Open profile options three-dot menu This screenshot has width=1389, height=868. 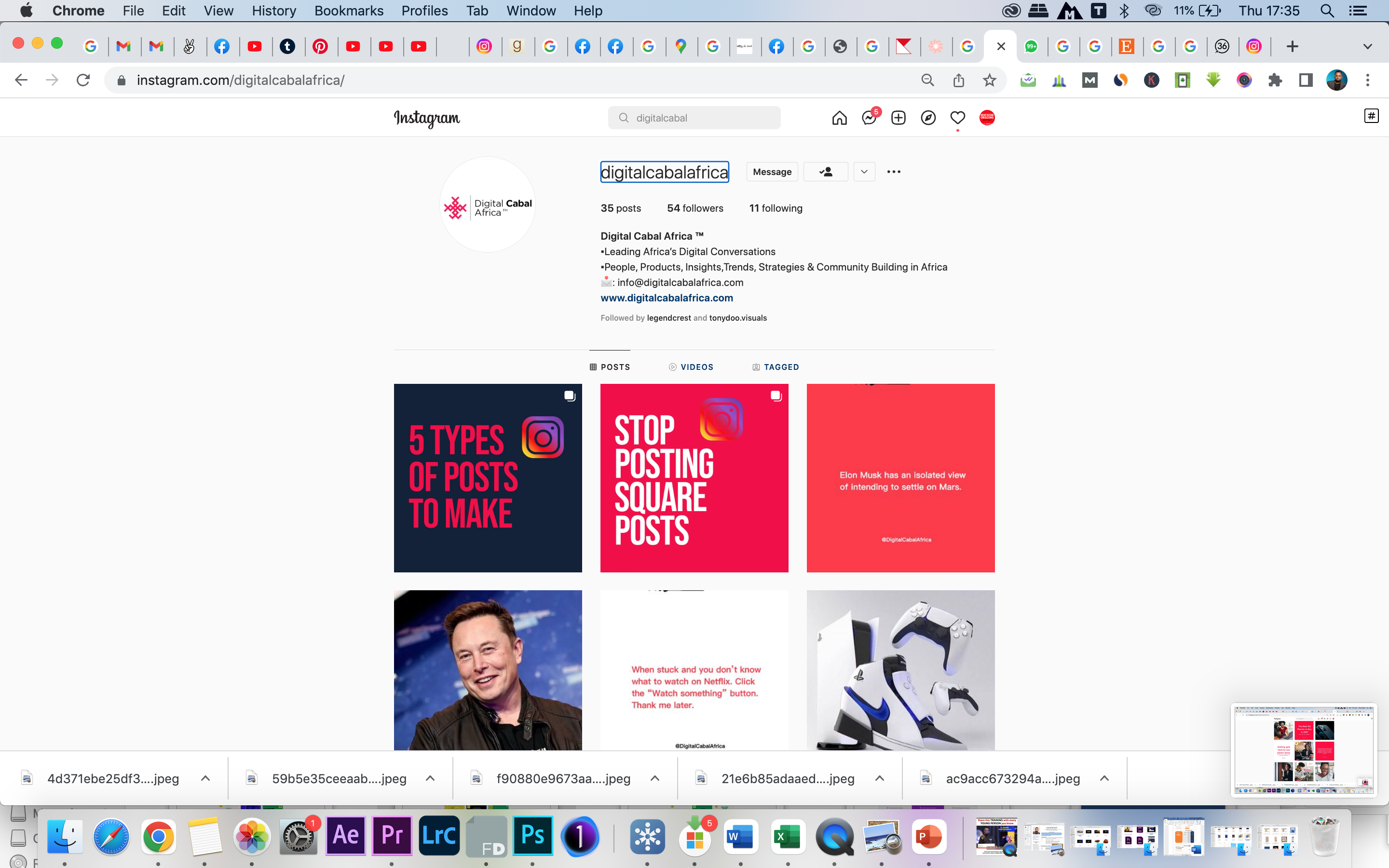pos(894,172)
